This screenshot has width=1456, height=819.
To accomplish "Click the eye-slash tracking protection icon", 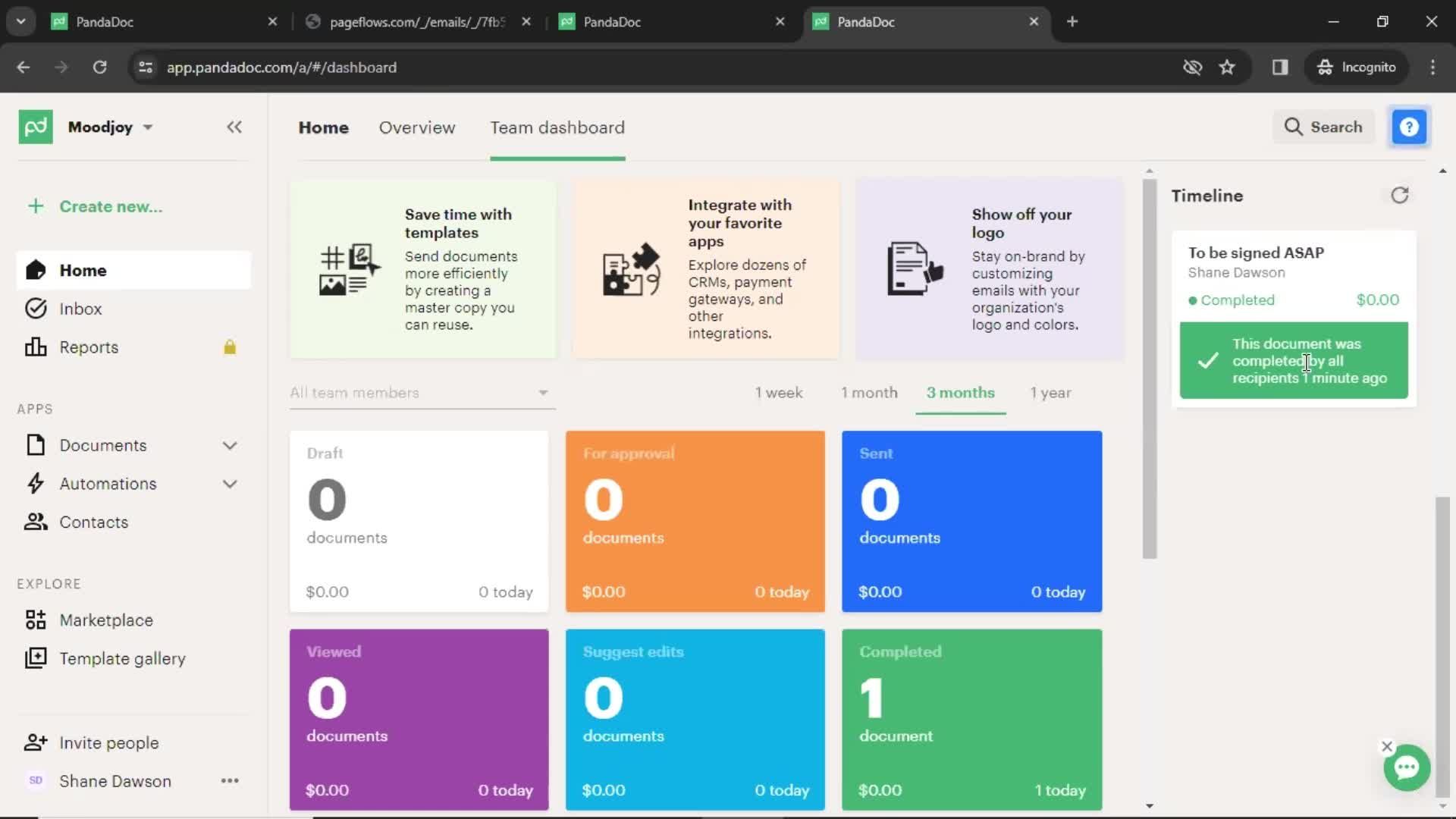I will pos(1192,67).
